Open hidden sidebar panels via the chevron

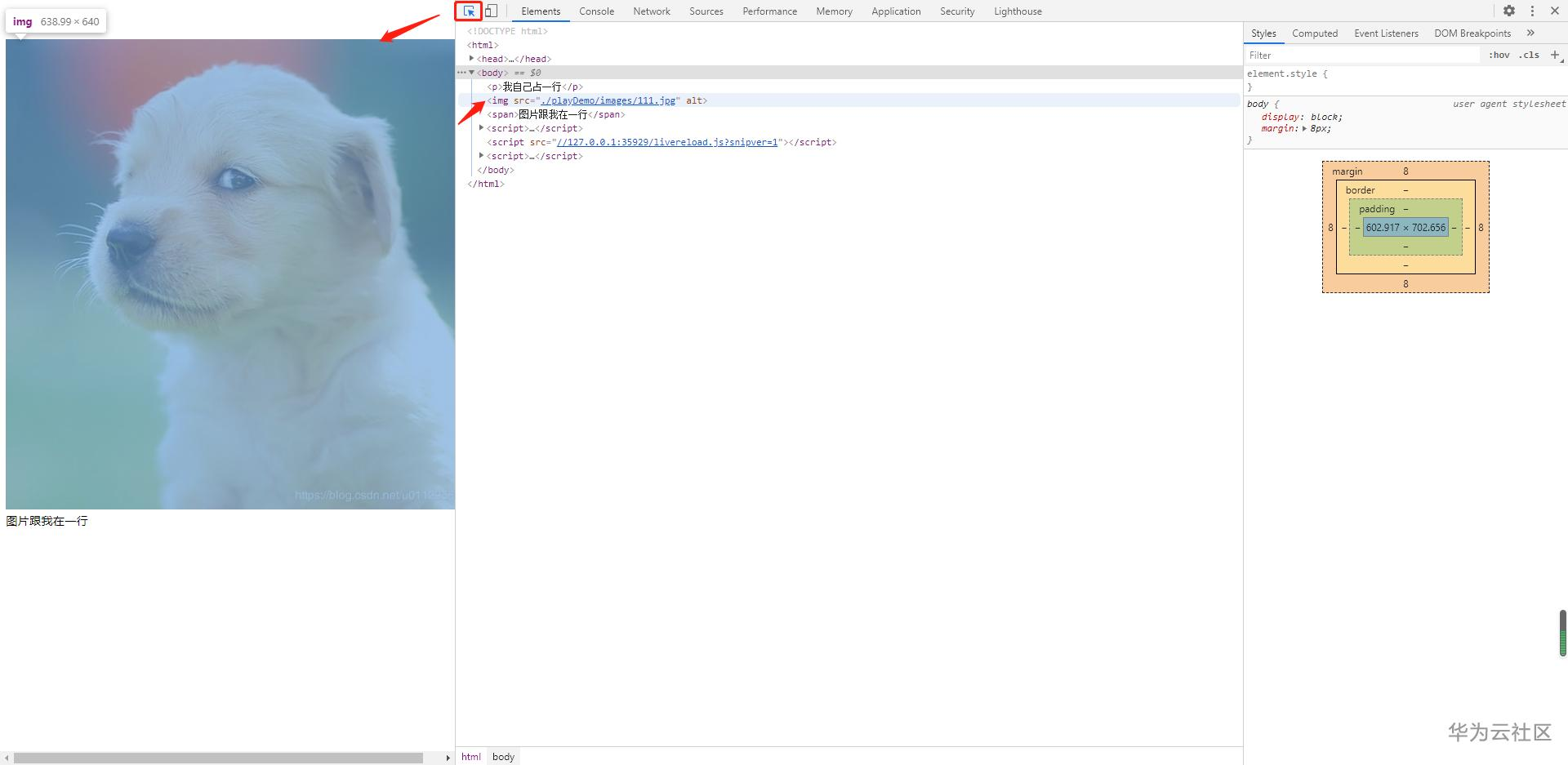tap(1530, 33)
